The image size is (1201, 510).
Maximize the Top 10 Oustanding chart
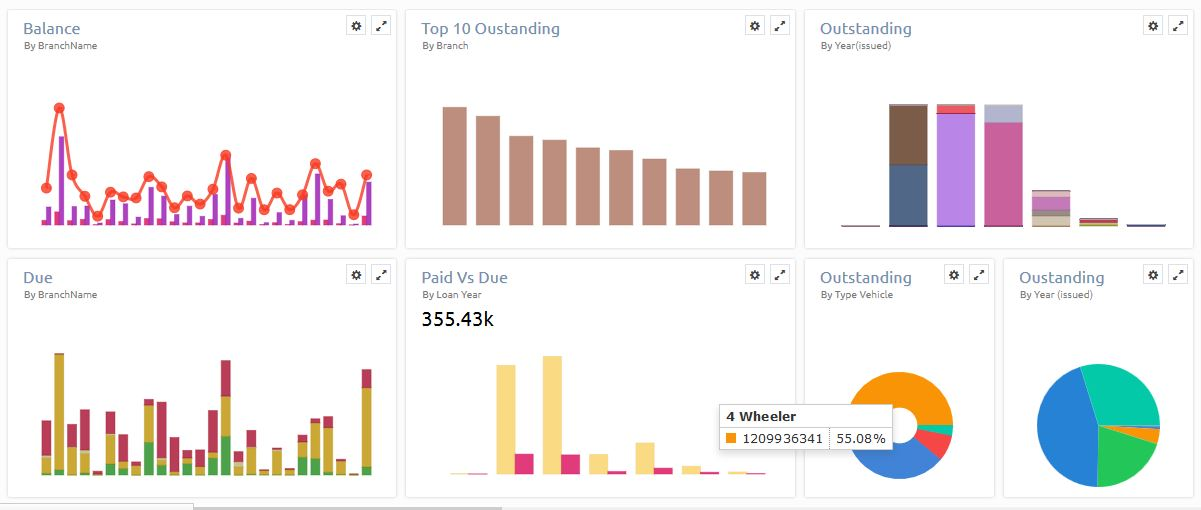[780, 26]
